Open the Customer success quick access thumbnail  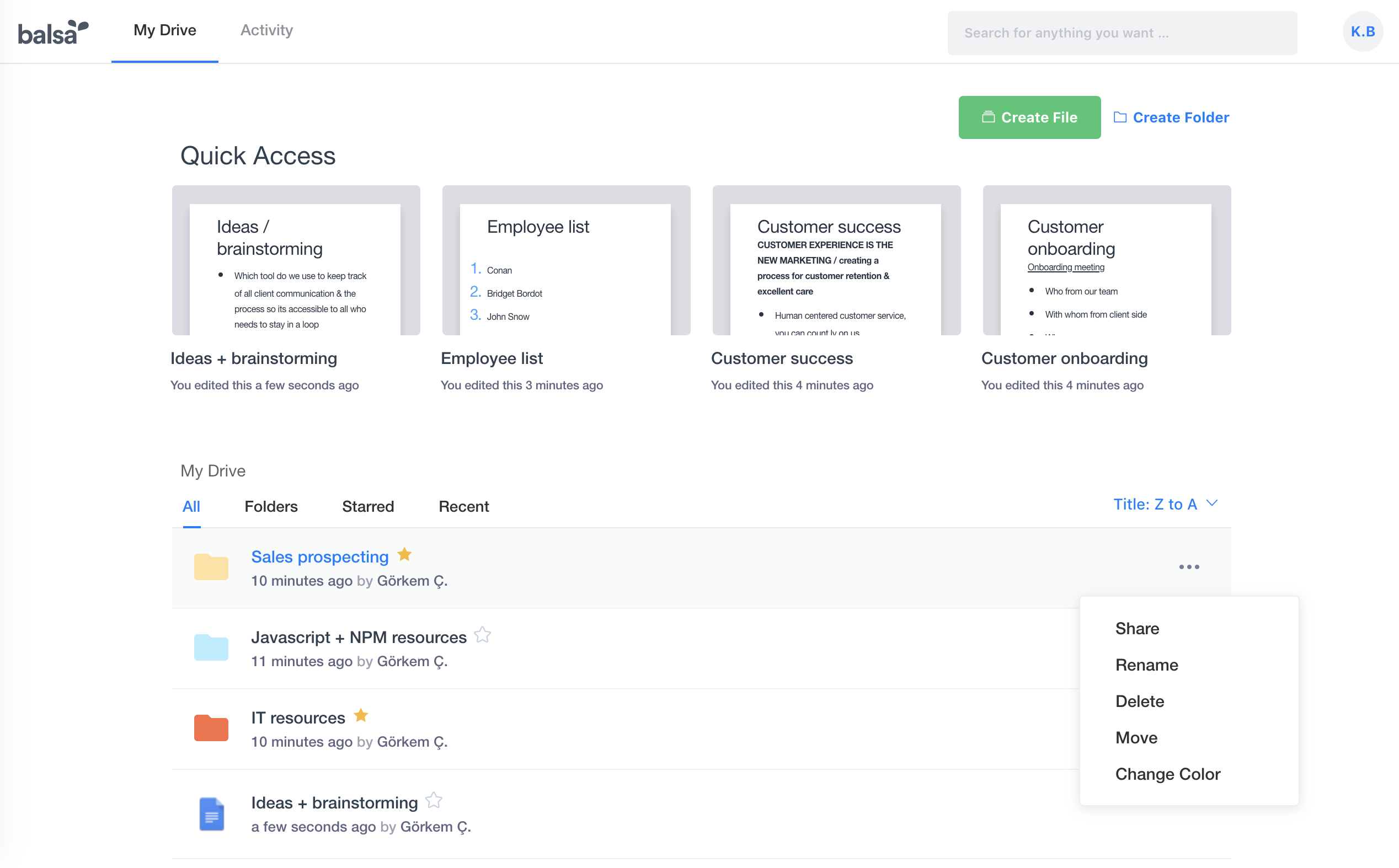coord(836,260)
